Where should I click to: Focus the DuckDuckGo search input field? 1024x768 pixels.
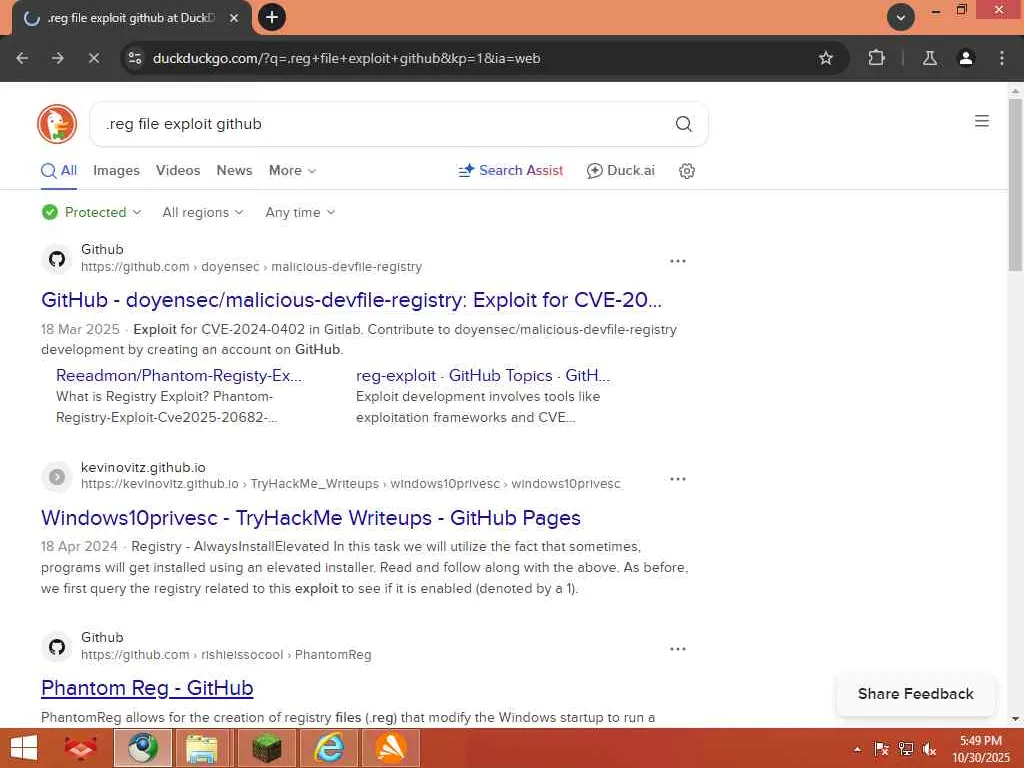click(x=385, y=124)
